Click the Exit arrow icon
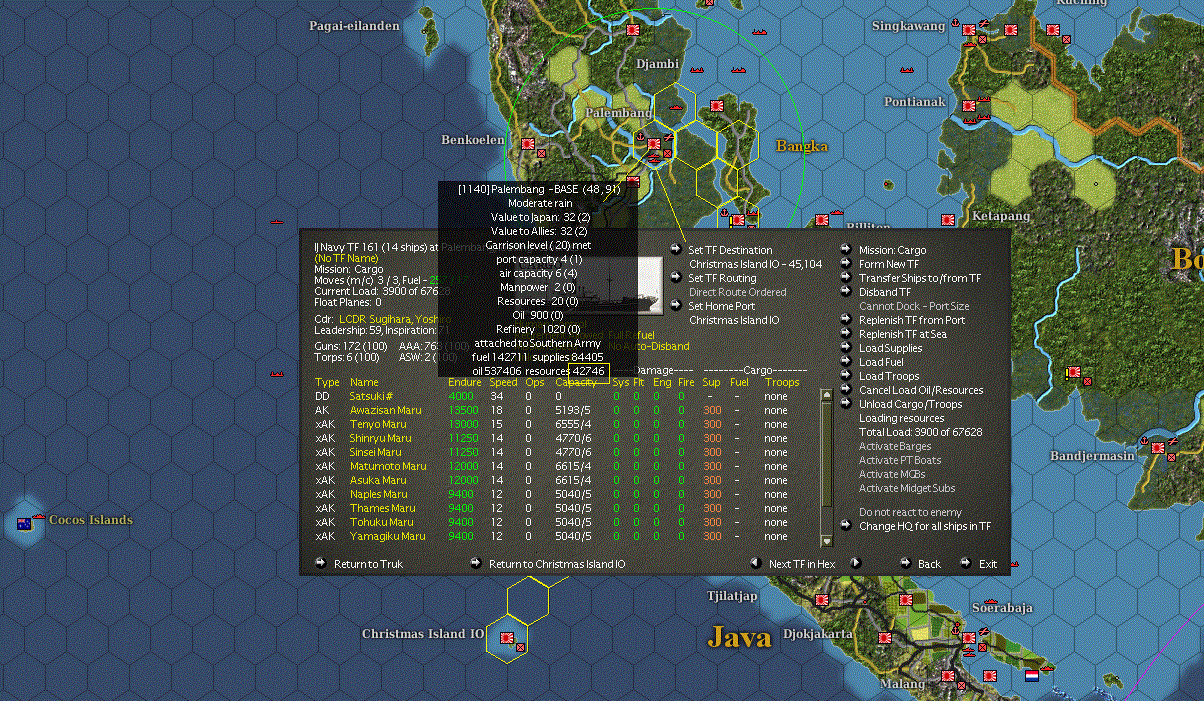Image resolution: width=1204 pixels, height=701 pixels. (967, 563)
